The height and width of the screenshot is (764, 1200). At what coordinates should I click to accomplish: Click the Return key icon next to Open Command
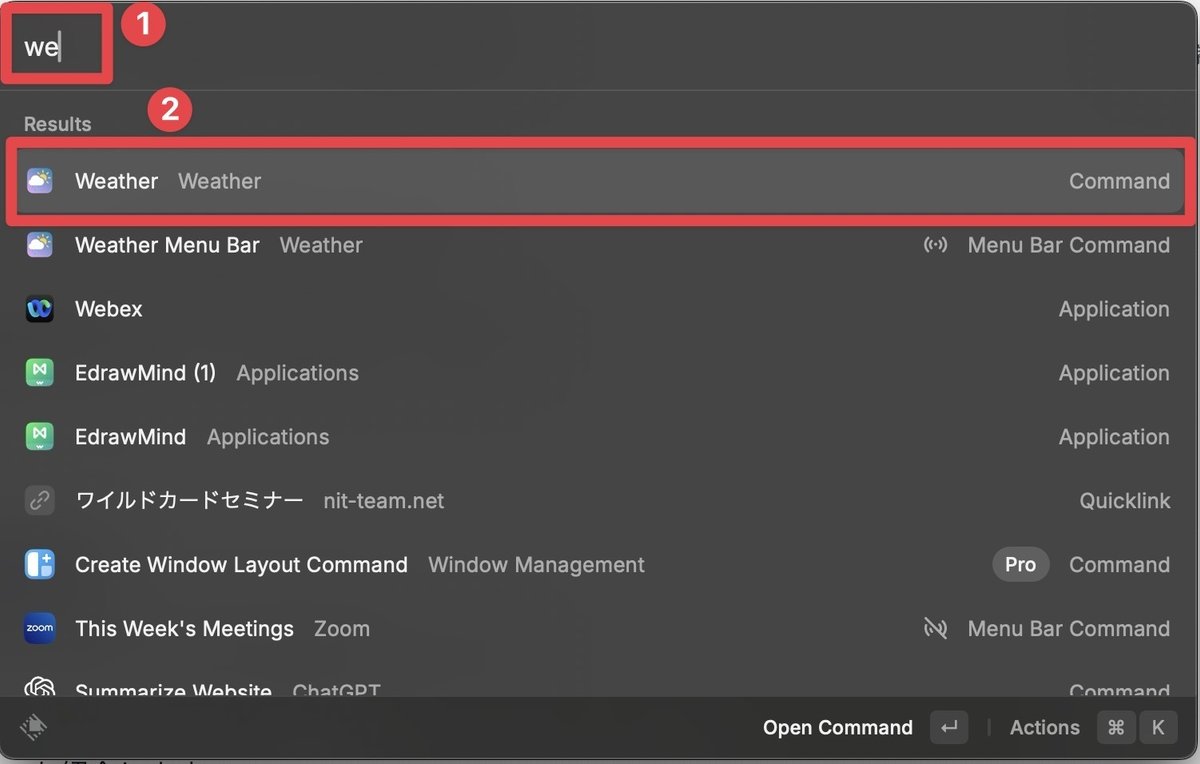point(949,728)
